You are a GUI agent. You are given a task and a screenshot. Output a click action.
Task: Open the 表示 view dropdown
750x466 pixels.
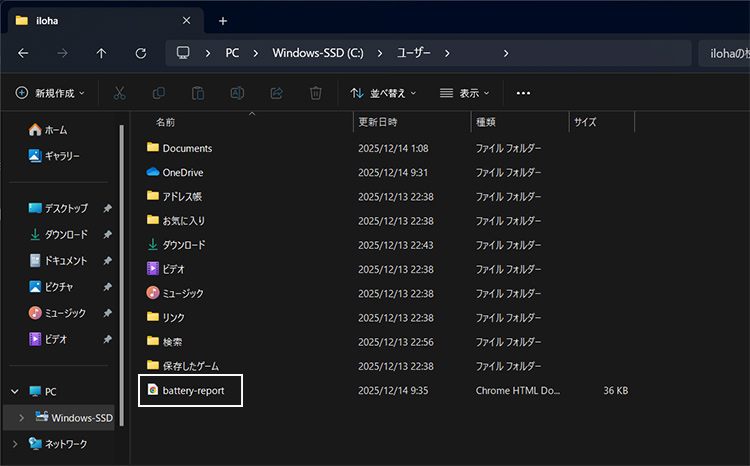tap(465, 93)
